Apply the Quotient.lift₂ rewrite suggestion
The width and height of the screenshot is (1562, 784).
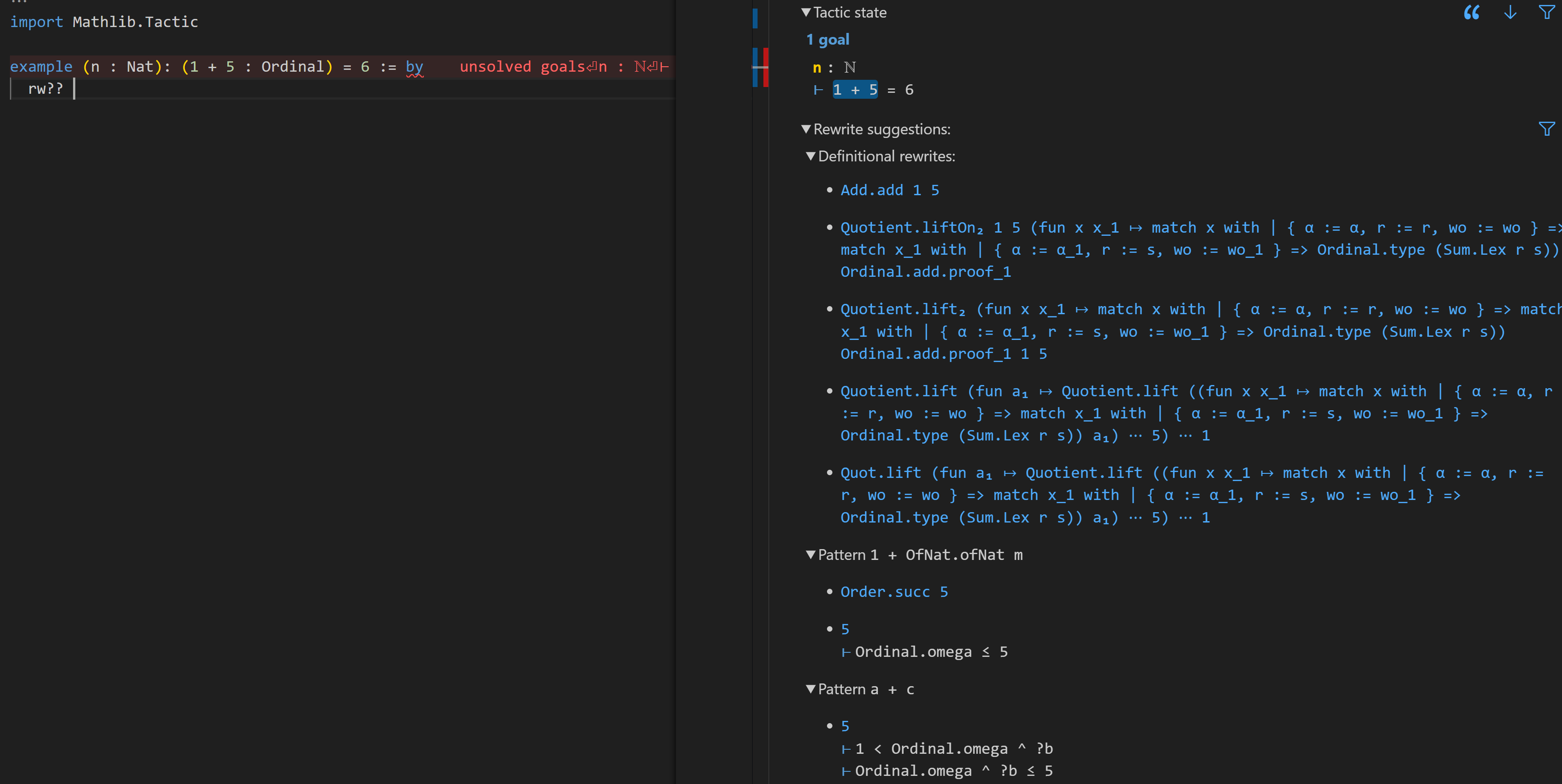(1201, 332)
